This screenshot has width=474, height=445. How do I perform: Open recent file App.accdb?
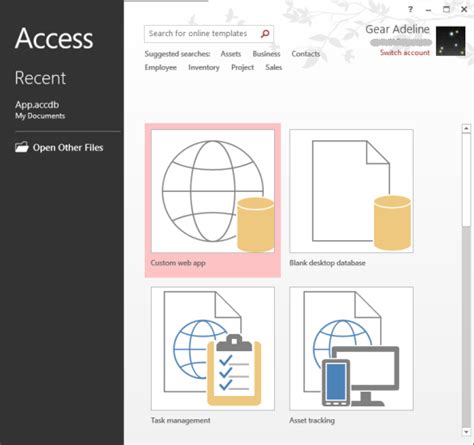click(x=40, y=110)
